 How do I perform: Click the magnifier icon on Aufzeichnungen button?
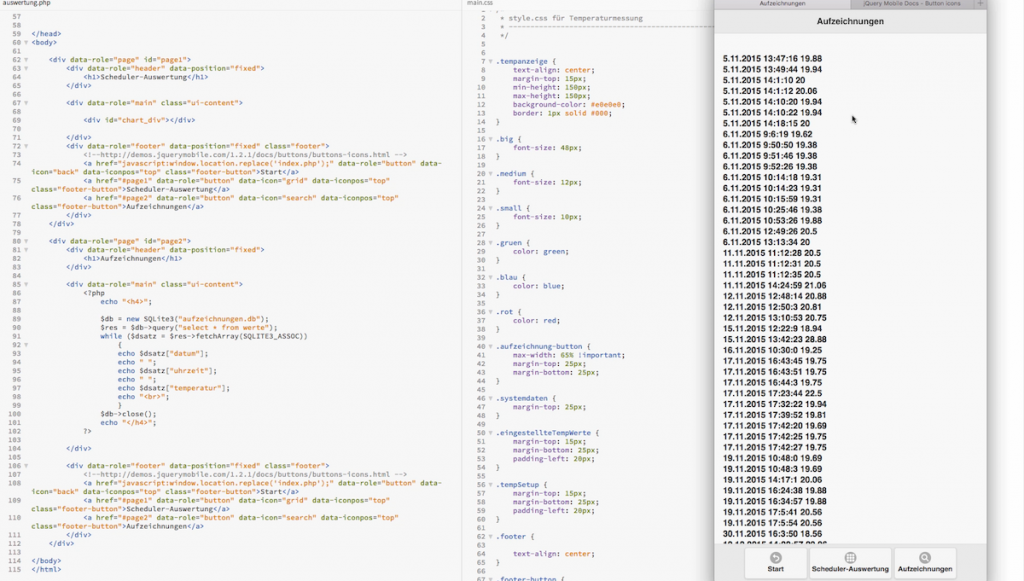[x=926, y=557]
